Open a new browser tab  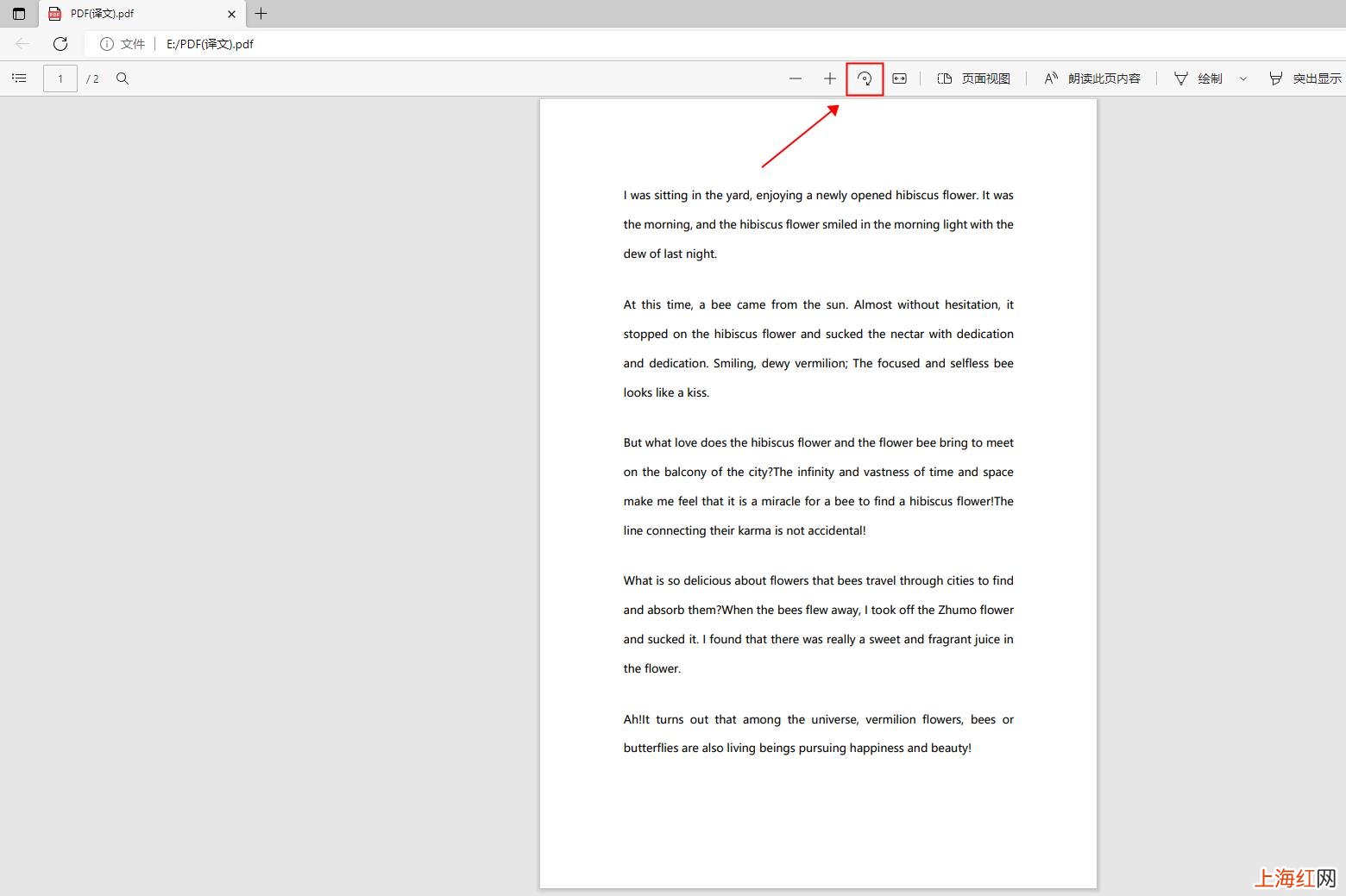coord(261,14)
